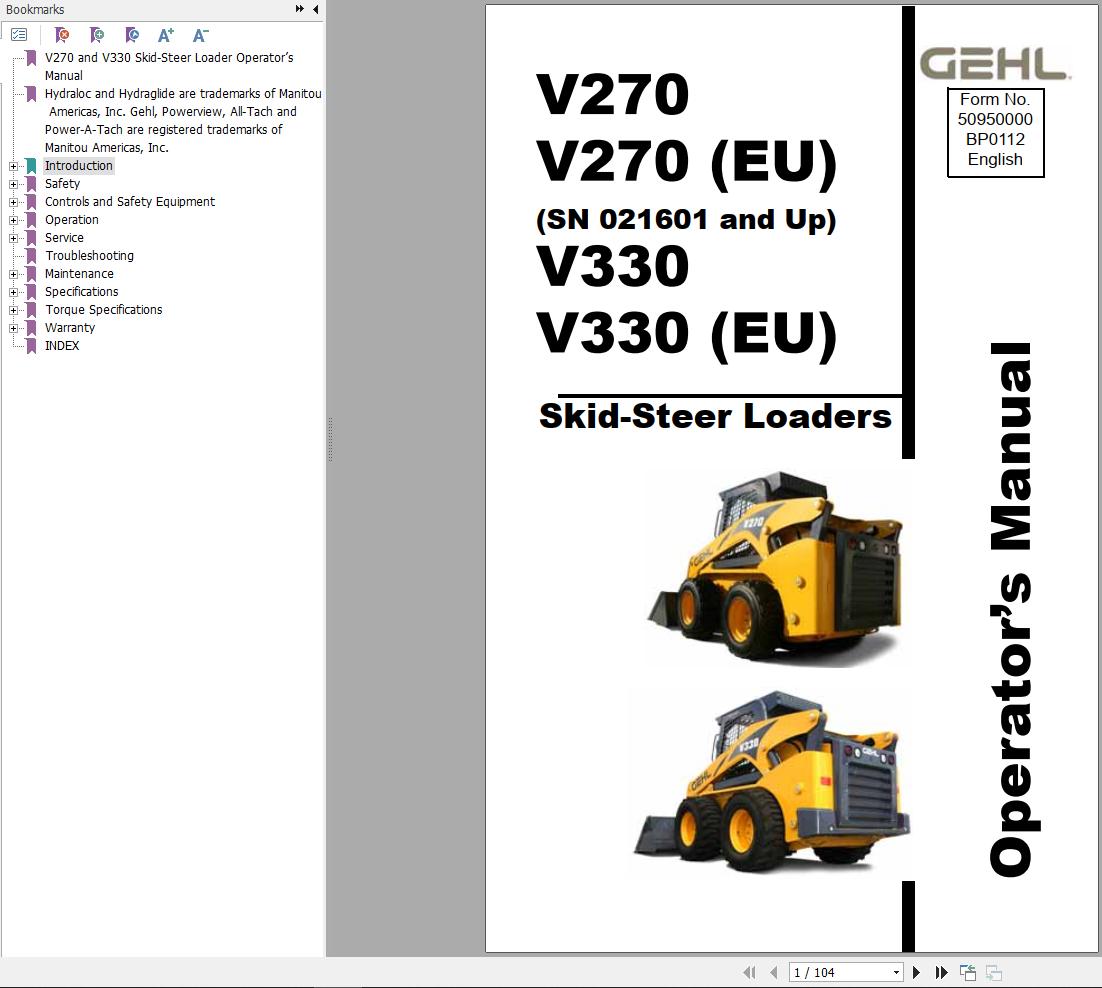
Task: Select the INDEX bookmark entry
Action: click(x=62, y=345)
